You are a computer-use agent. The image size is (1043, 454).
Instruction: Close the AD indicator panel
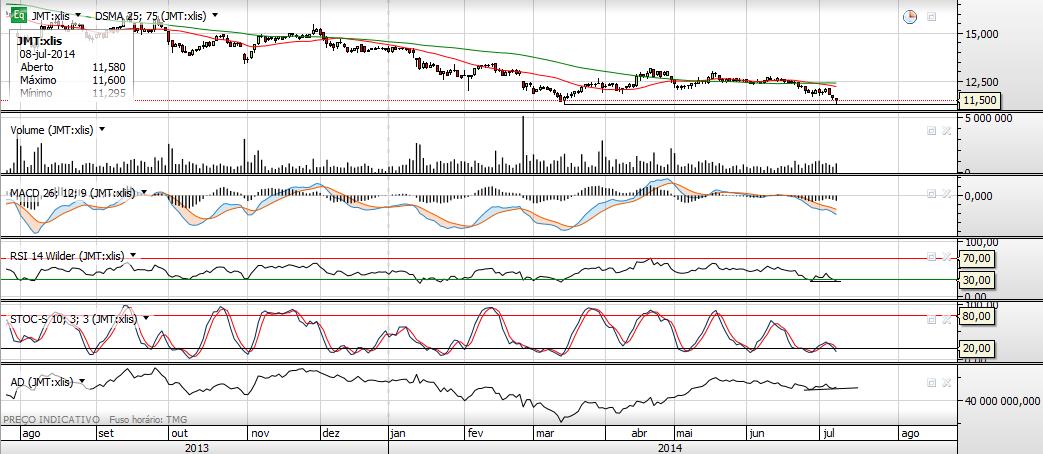pos(946,382)
